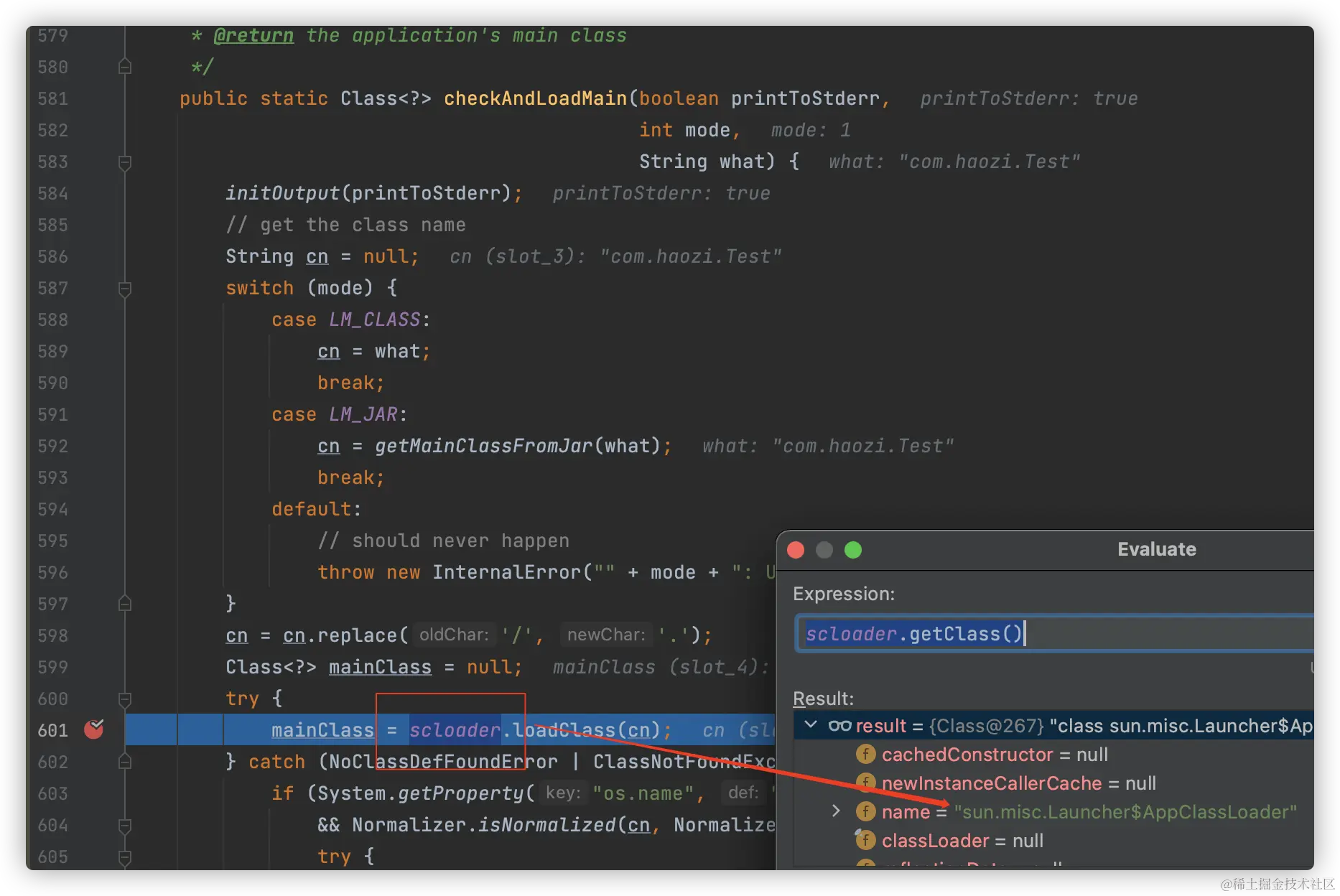Image resolution: width=1340 pixels, height=896 pixels.
Task: Click Normalizer.isNormalized on line 604
Action: (483, 825)
